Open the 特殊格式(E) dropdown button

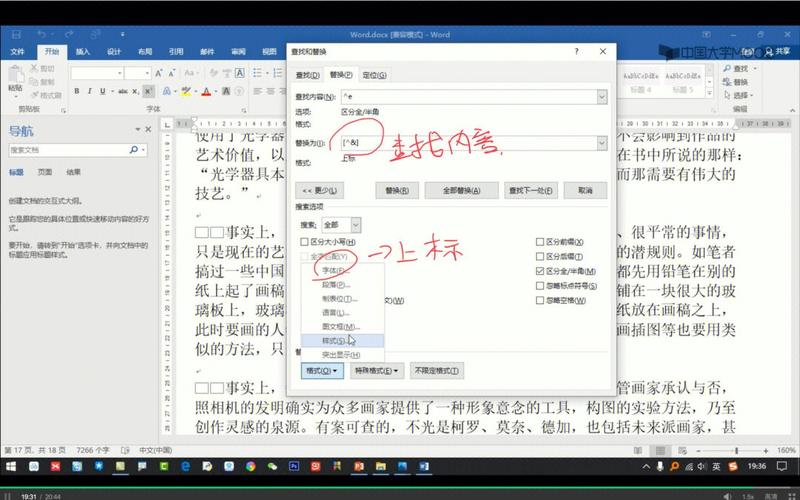coord(377,371)
